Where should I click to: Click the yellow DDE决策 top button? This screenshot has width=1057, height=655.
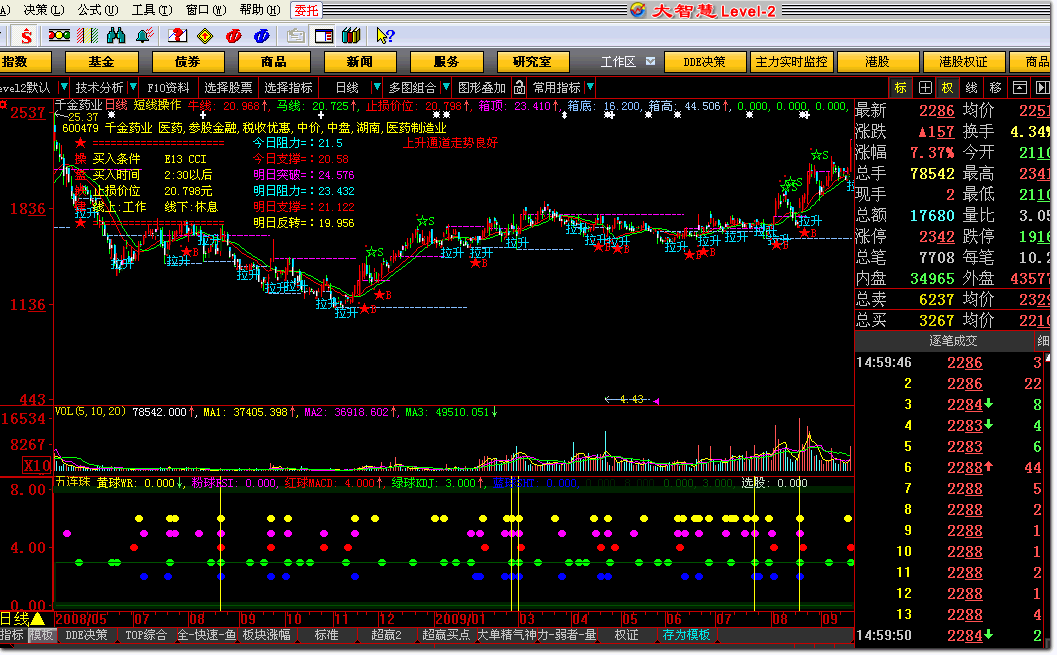pyautogui.click(x=705, y=62)
